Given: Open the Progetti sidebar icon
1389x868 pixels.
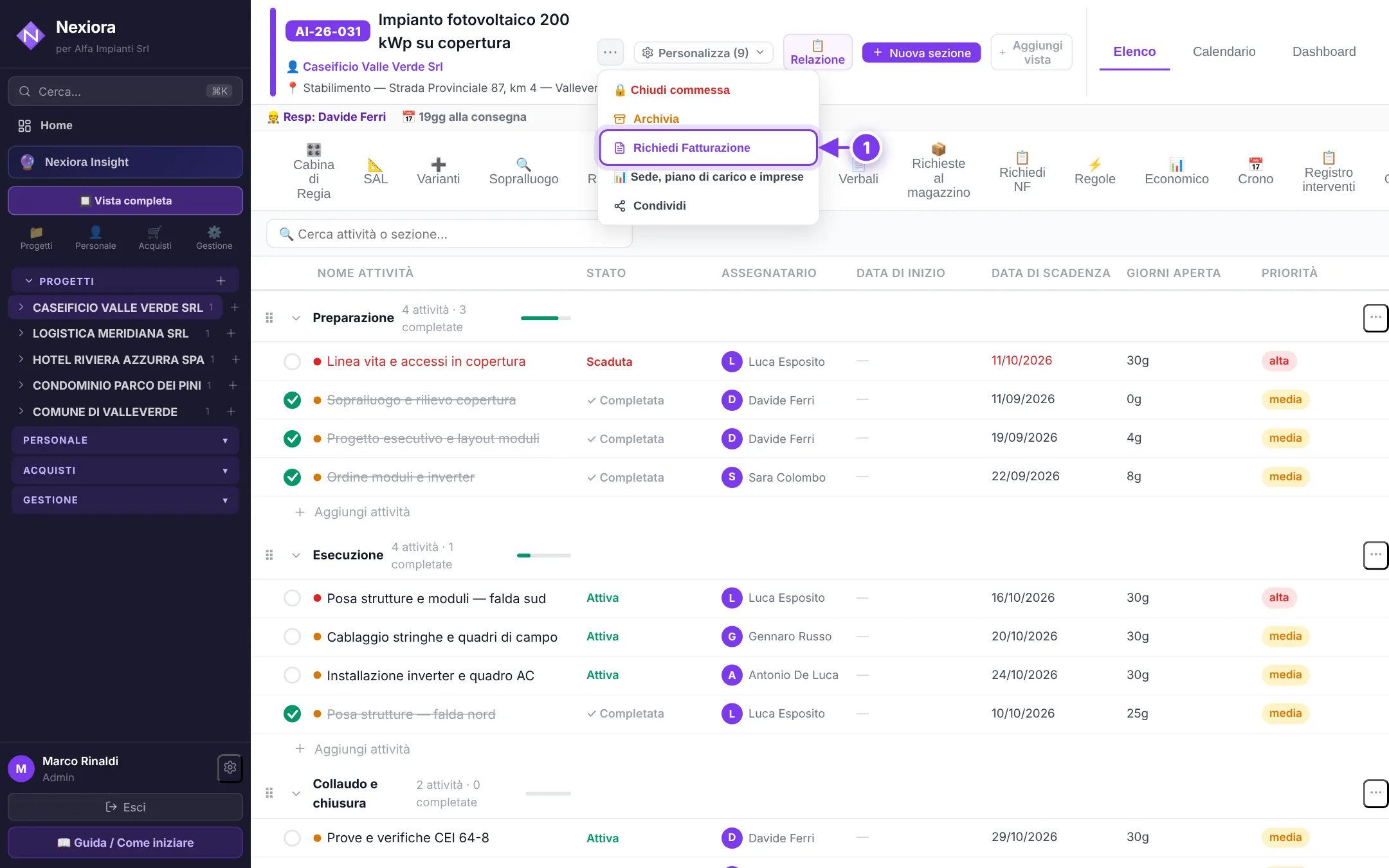Looking at the screenshot, I should click(36, 238).
